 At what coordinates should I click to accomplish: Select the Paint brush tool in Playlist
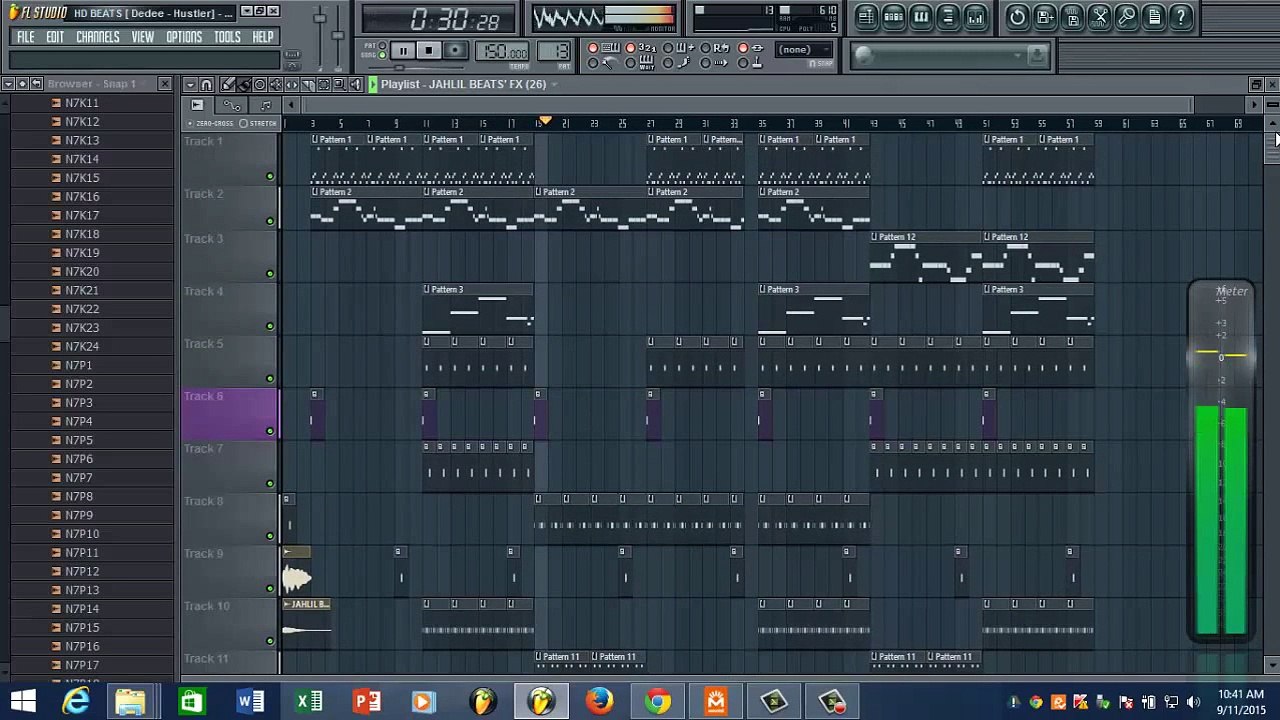click(244, 85)
